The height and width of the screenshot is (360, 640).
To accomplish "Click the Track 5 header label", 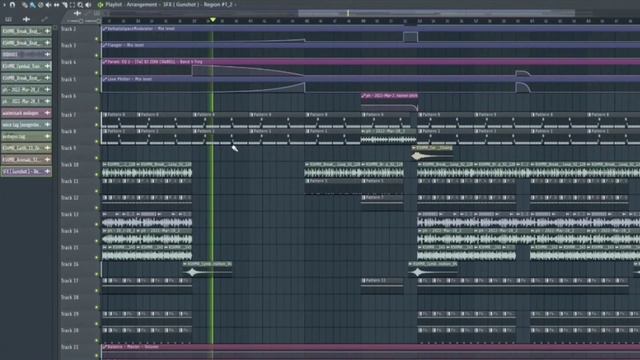I will 69,79.
